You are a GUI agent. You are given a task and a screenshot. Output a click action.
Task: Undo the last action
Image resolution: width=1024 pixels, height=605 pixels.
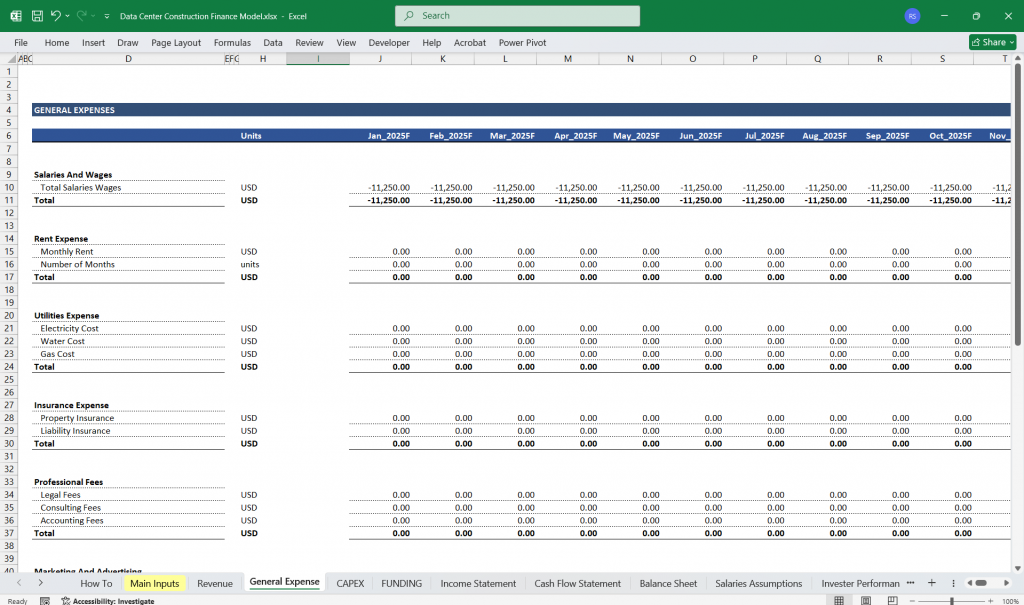click(x=56, y=15)
